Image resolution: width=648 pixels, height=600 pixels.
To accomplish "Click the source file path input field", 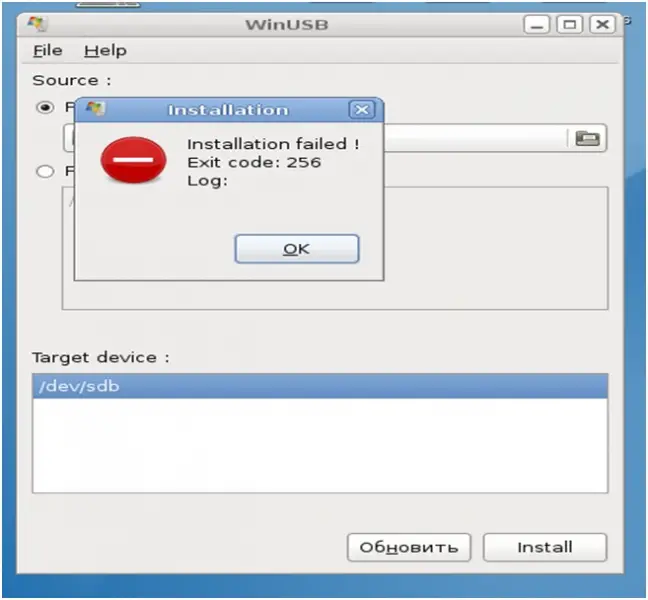I will 335,138.
